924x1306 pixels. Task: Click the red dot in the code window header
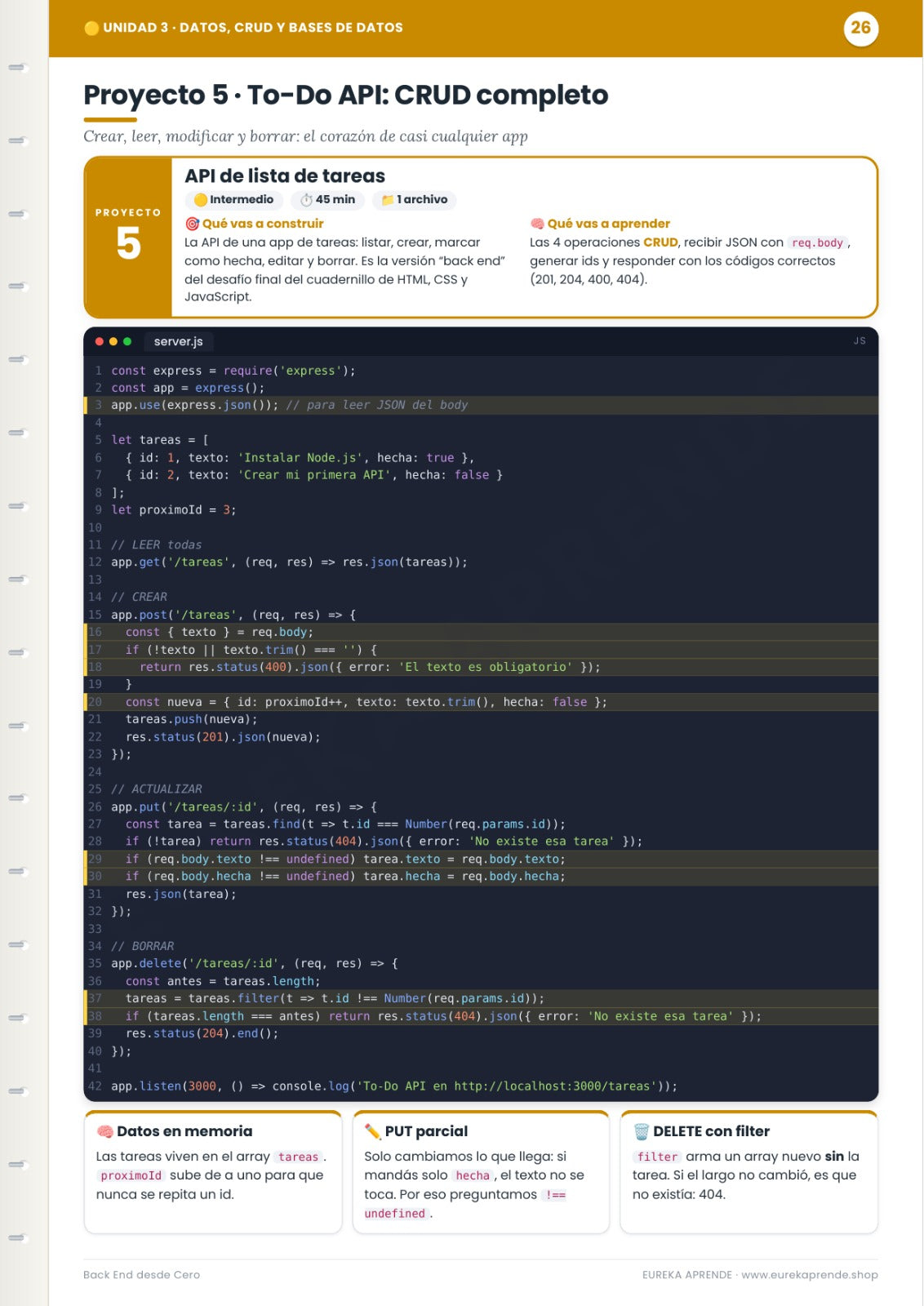click(100, 341)
